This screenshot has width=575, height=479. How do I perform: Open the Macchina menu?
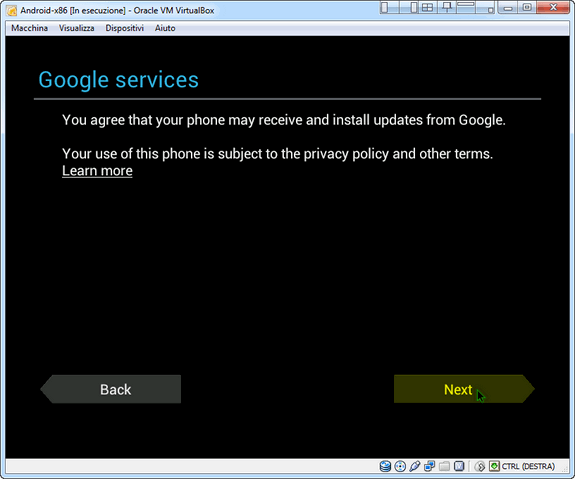pyautogui.click(x=29, y=28)
